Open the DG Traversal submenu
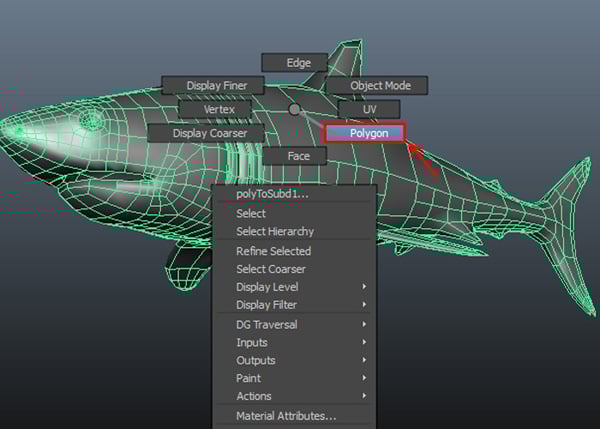Image resolution: width=600 pixels, height=429 pixels. (294, 325)
